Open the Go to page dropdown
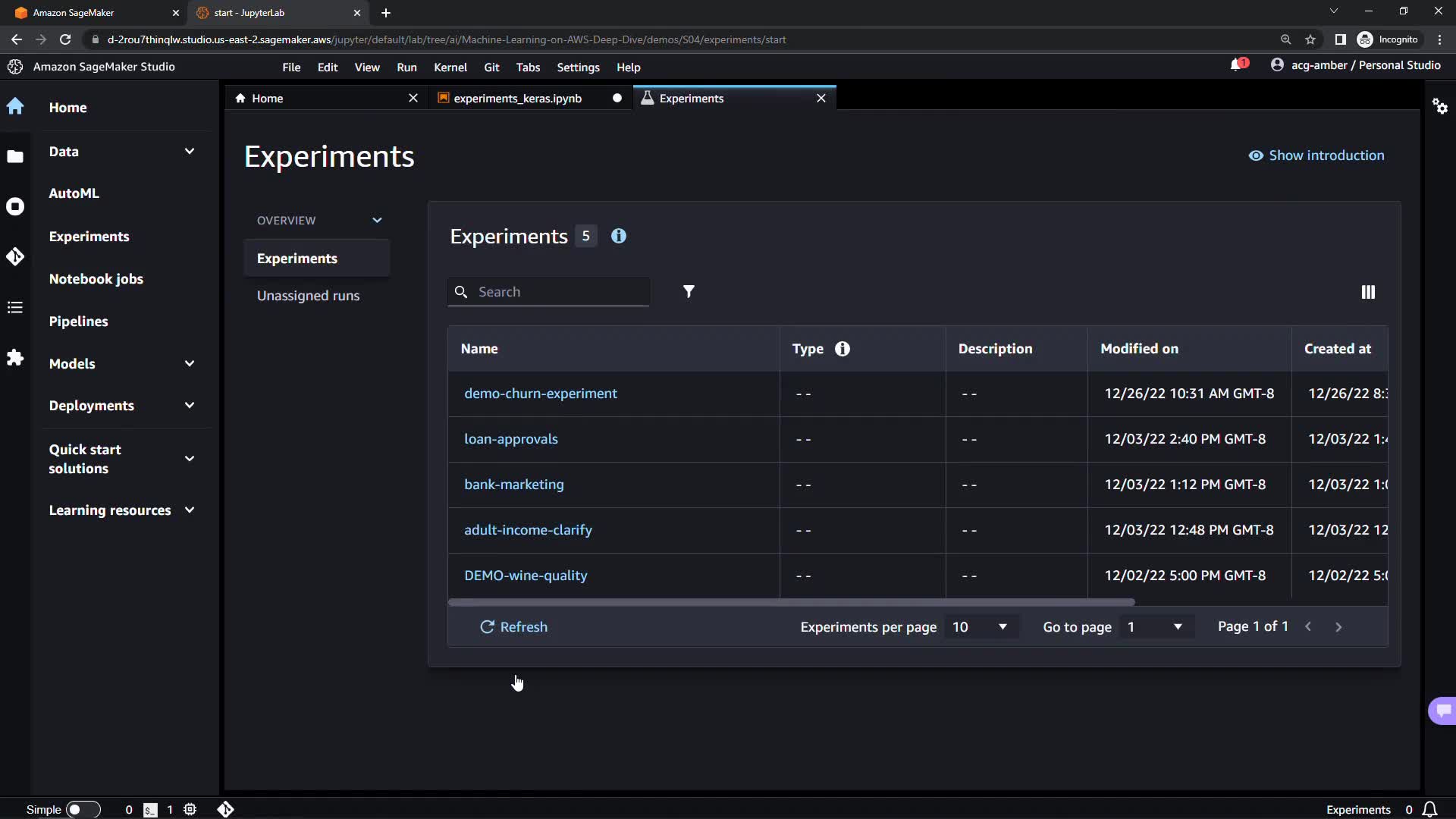 click(x=1154, y=627)
